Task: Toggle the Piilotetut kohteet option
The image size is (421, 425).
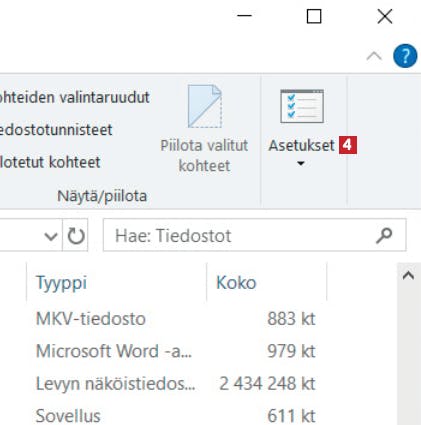Action: (50, 162)
